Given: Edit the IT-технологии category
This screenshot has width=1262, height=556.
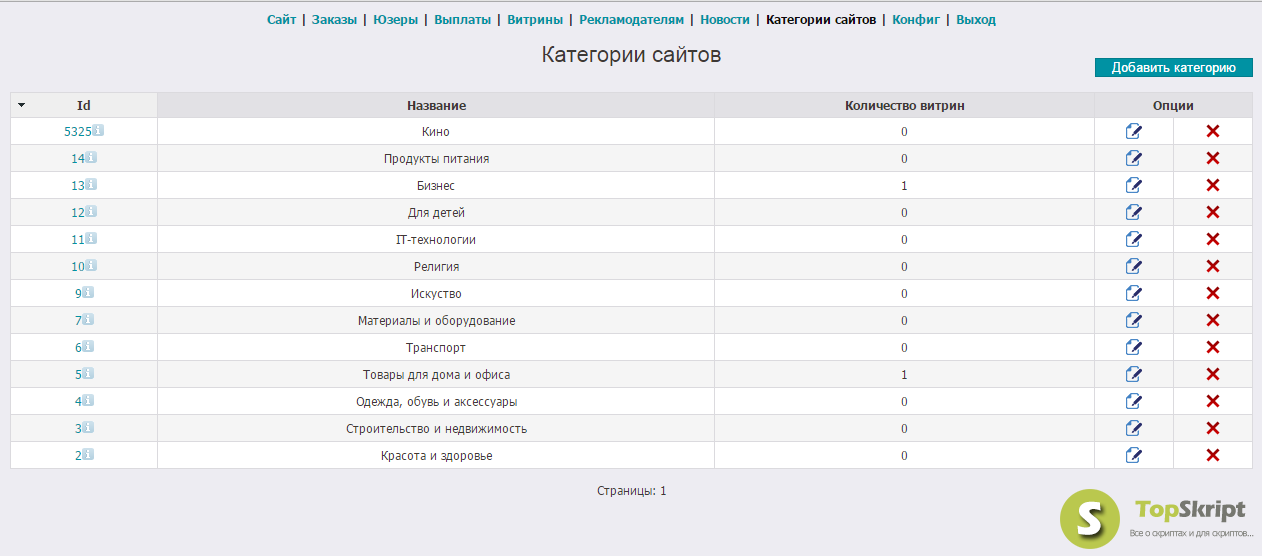Looking at the screenshot, I should pyautogui.click(x=1134, y=239).
